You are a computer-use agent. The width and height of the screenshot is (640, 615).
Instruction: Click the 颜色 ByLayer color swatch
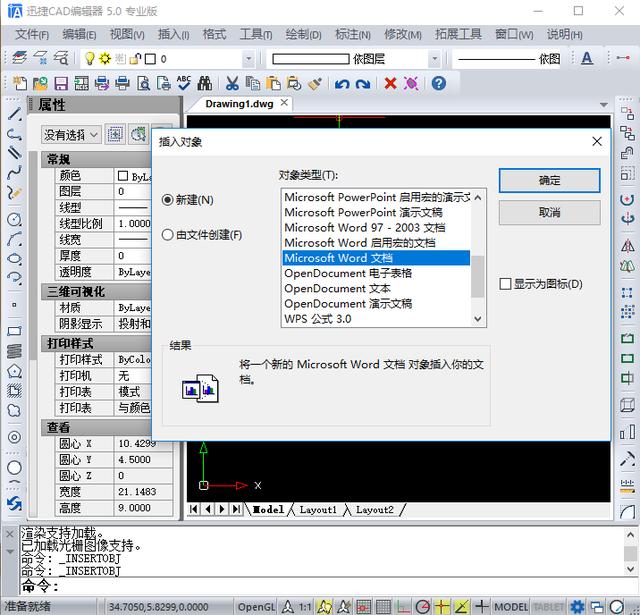click(123, 176)
